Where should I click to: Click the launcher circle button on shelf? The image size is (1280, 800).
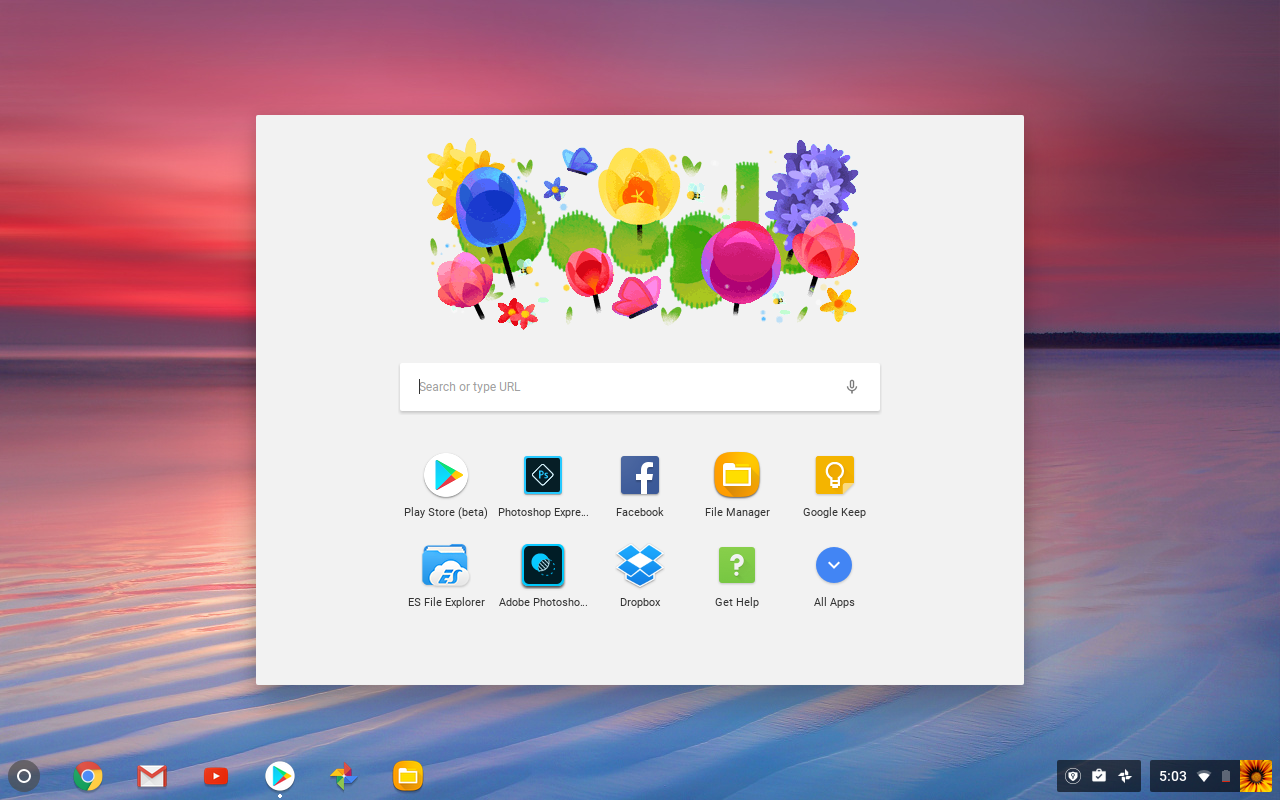[x=24, y=776]
